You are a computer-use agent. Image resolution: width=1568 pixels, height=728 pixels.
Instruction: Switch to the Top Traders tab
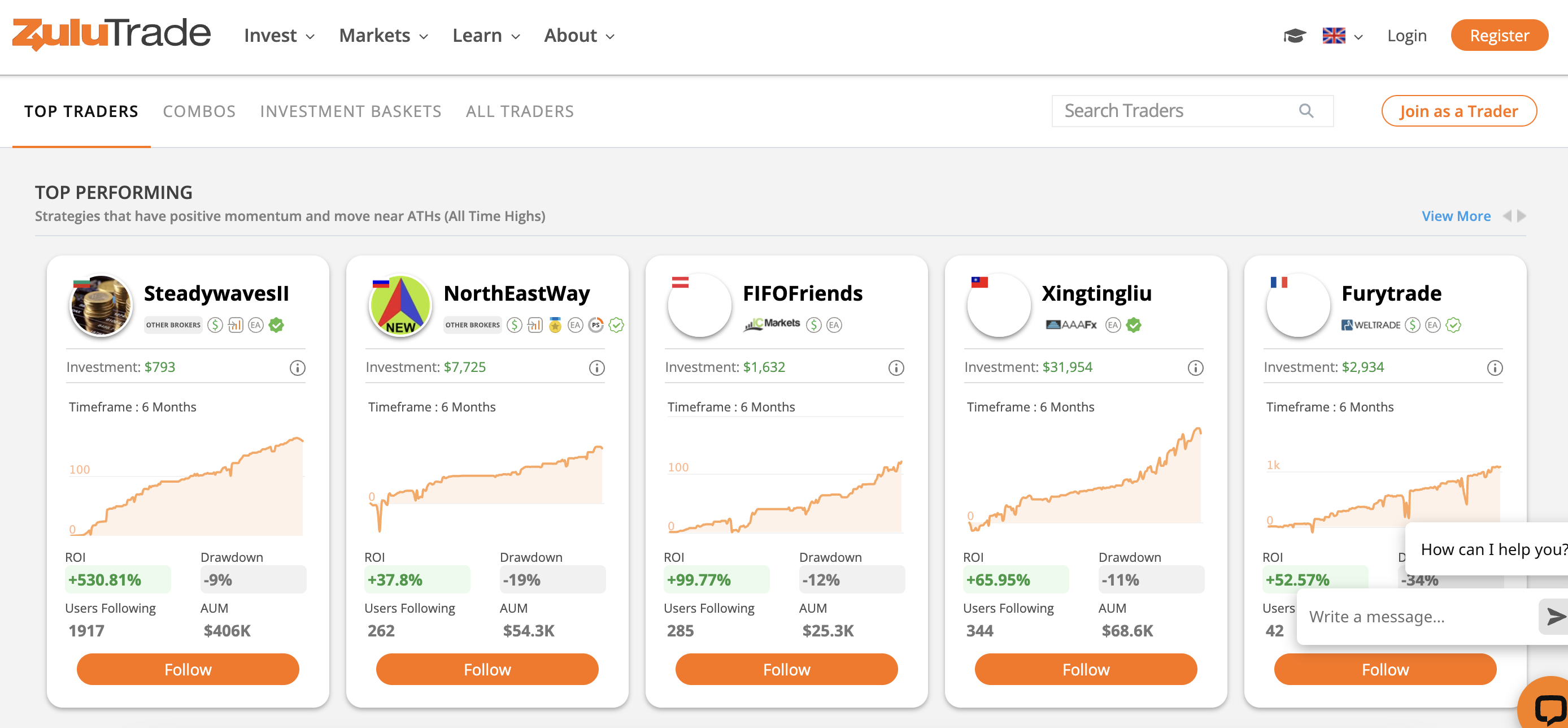point(81,111)
